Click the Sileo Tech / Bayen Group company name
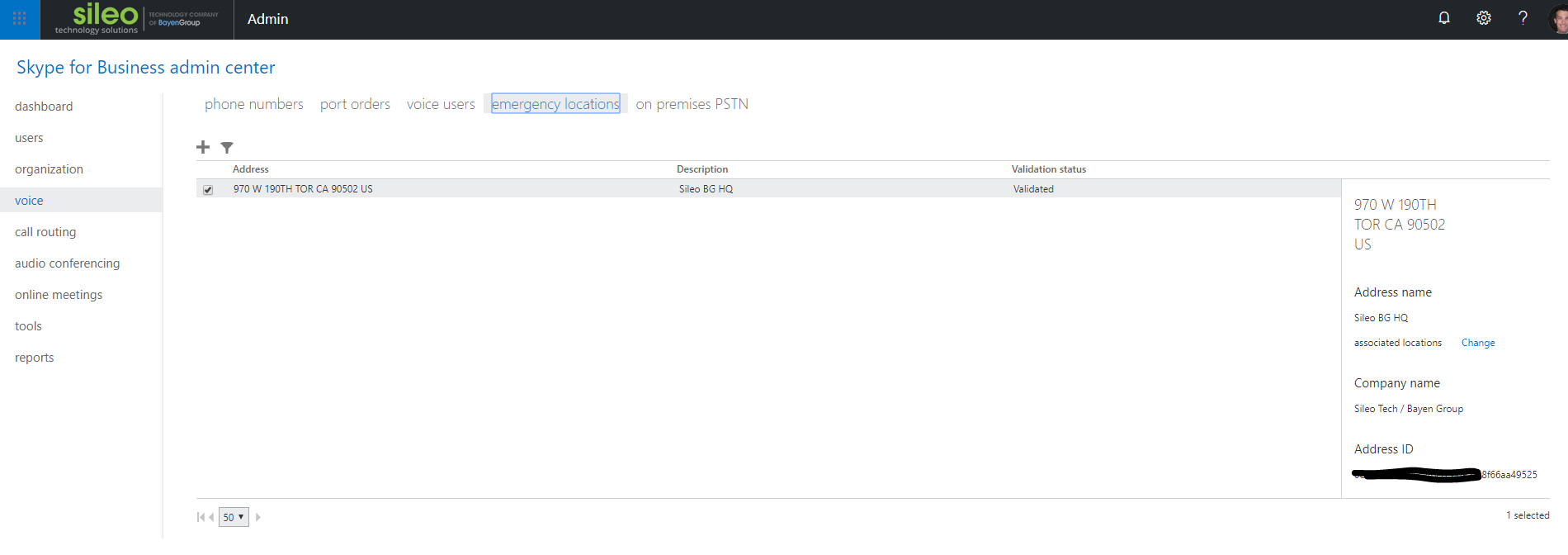Screen dimensions: 1568x555 [x=1409, y=409]
